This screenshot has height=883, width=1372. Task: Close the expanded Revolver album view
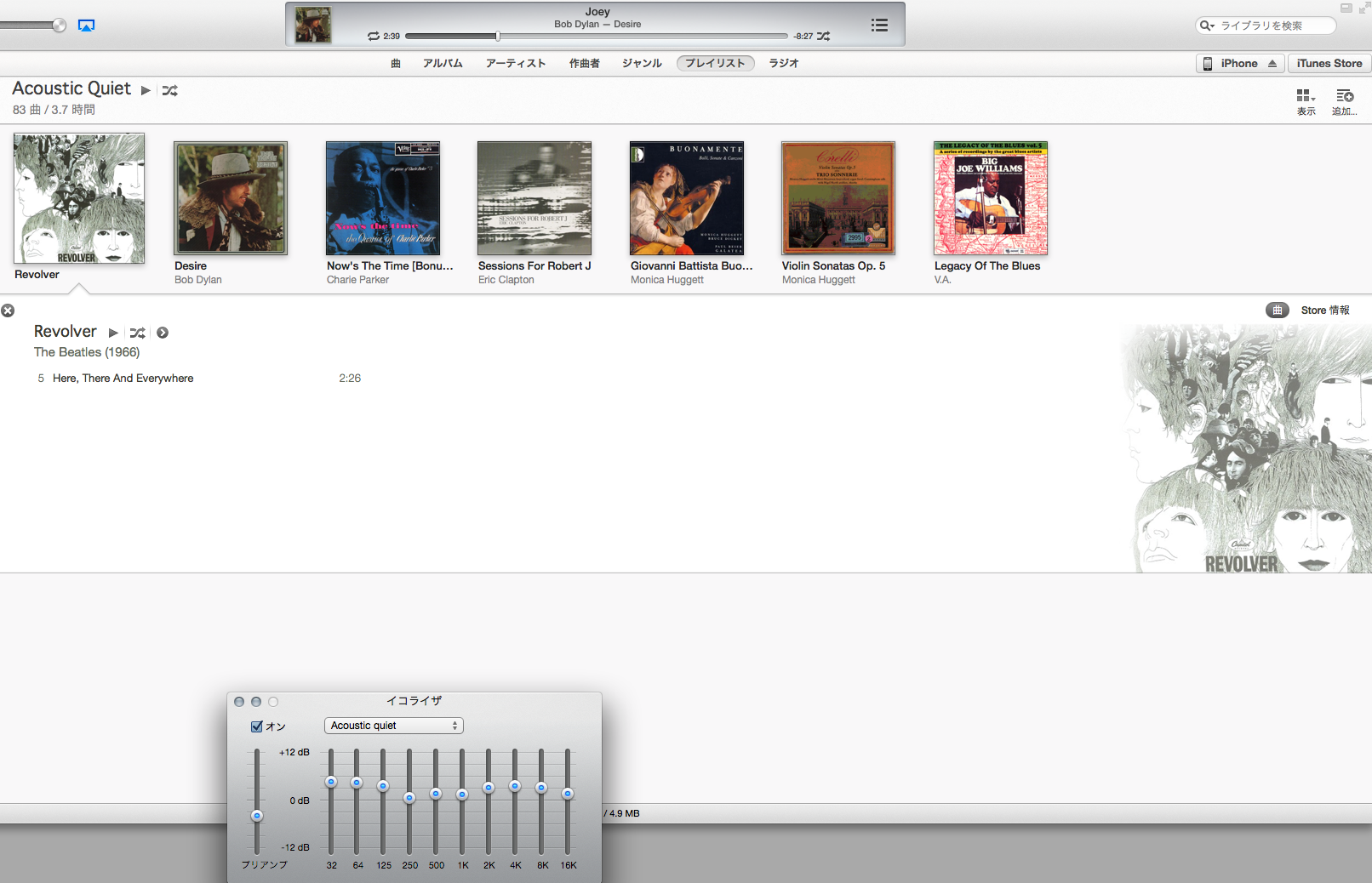click(8, 310)
